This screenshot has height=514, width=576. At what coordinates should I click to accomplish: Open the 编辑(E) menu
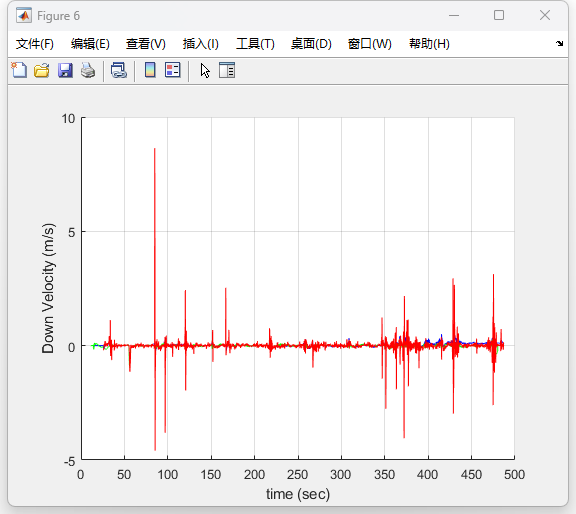coord(90,44)
